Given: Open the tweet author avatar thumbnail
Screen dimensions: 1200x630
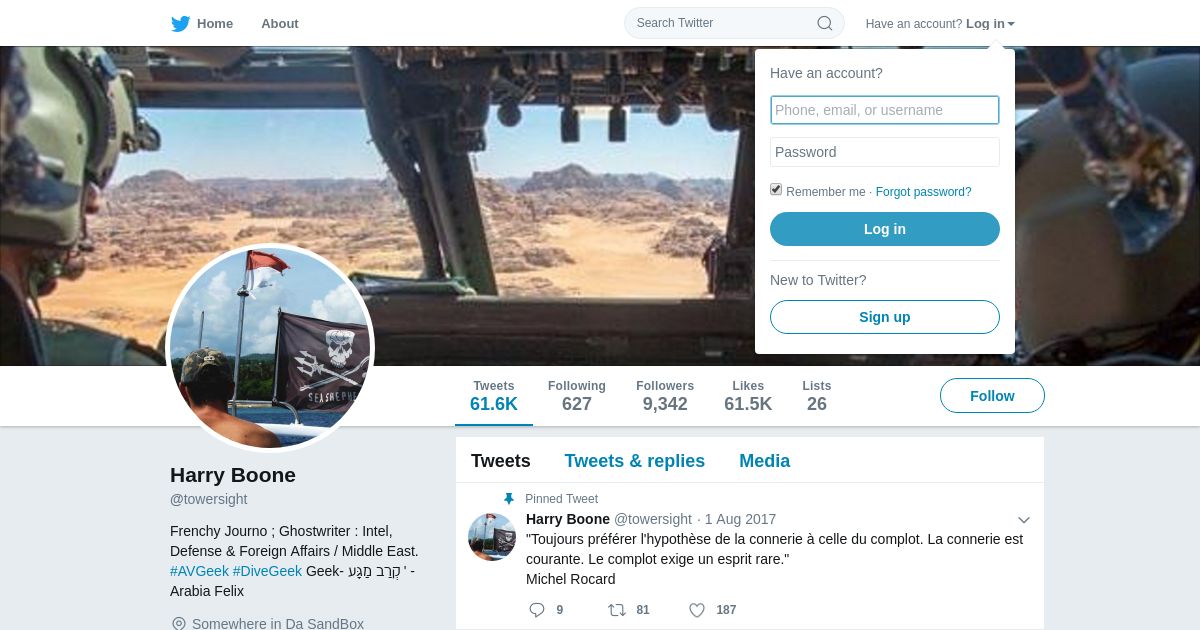Looking at the screenshot, I should (x=492, y=537).
